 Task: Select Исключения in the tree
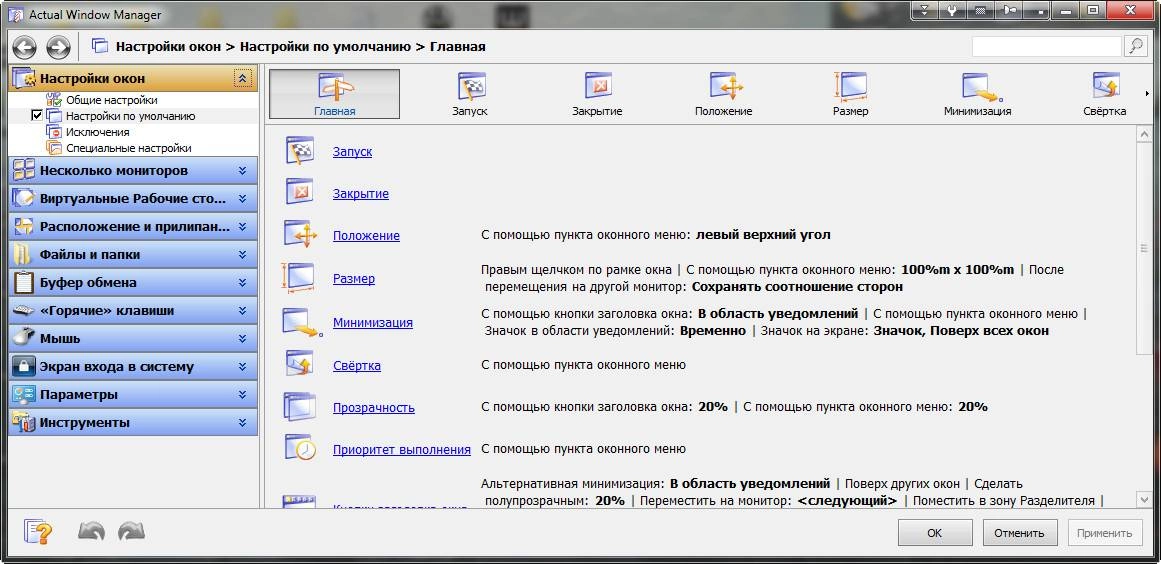[97, 132]
